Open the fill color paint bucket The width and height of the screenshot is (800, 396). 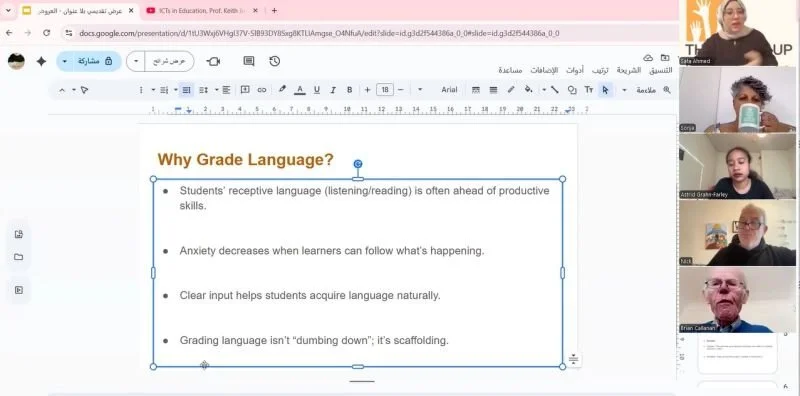[x=528, y=89]
